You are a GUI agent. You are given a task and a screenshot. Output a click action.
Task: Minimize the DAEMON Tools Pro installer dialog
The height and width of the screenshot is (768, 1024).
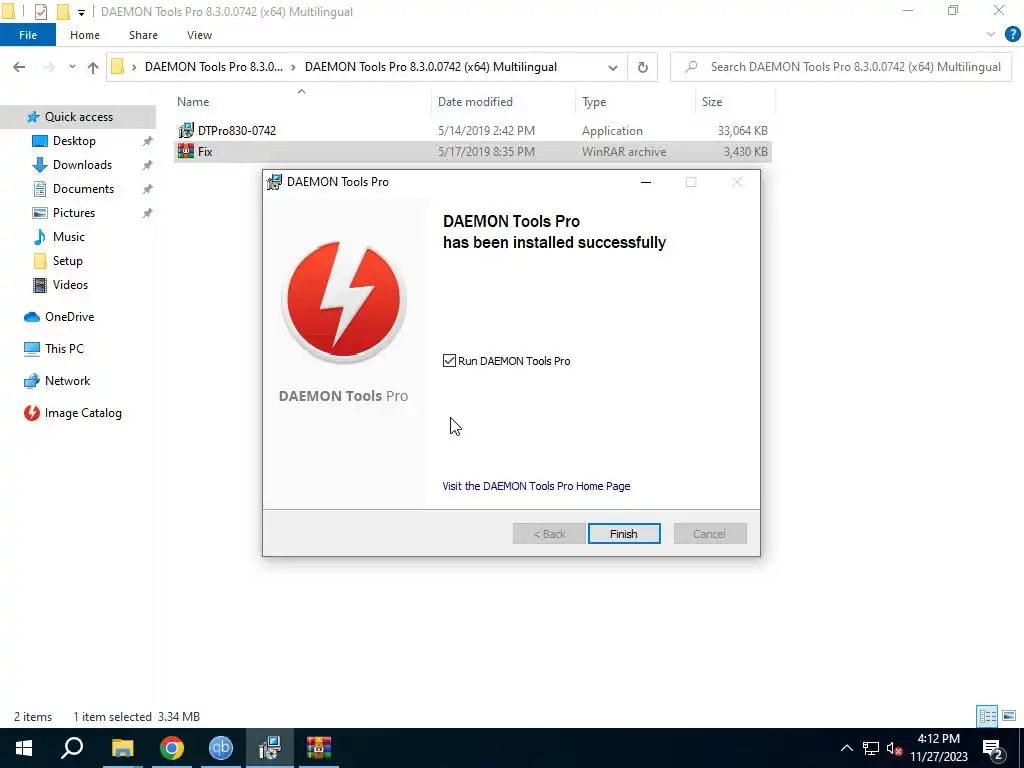(x=646, y=182)
